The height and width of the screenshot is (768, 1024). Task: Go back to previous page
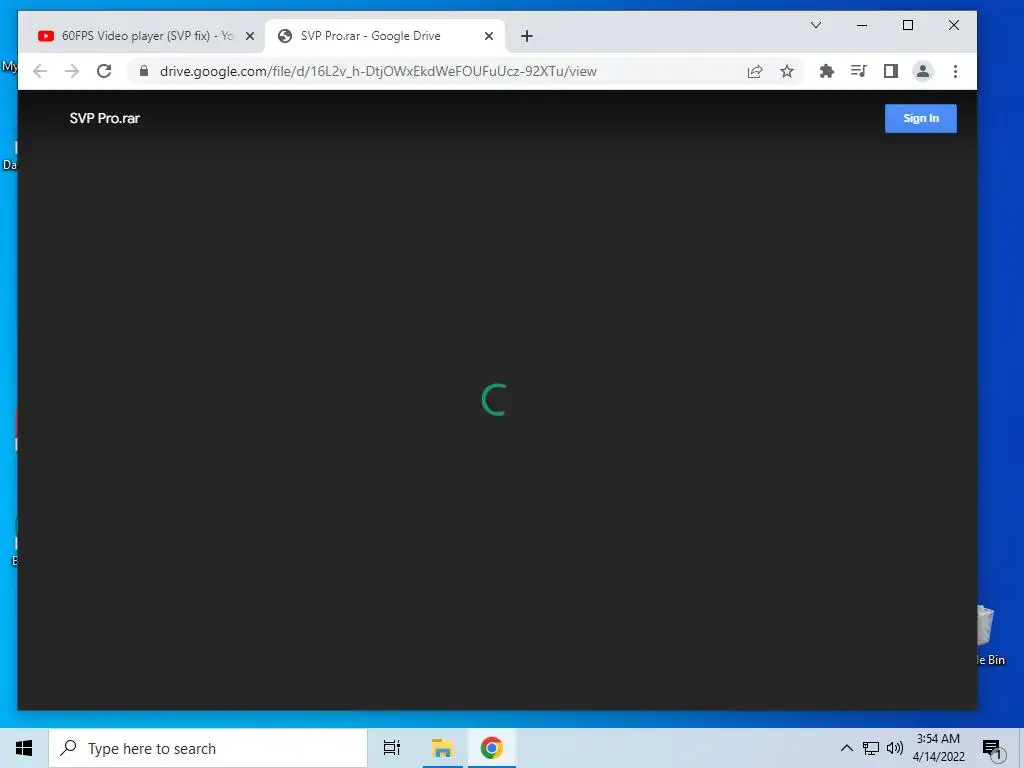[40, 71]
